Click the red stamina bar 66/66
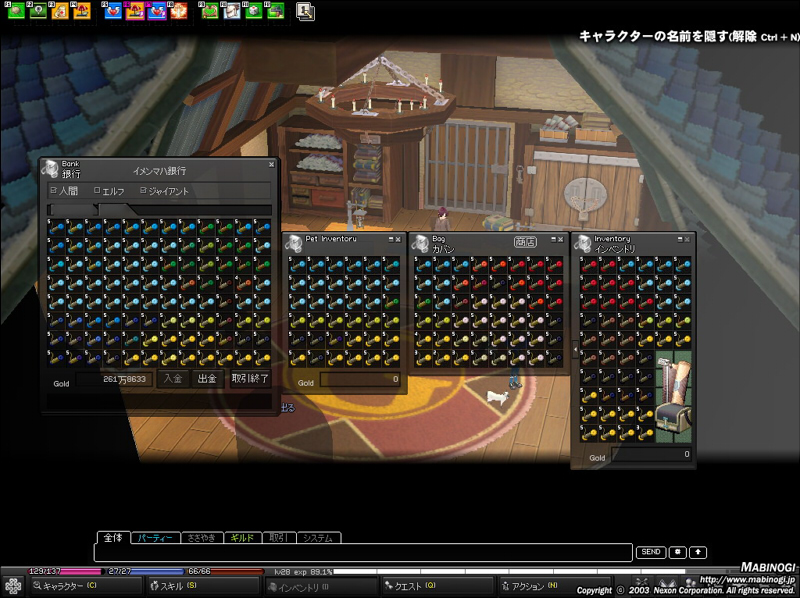 226,571
